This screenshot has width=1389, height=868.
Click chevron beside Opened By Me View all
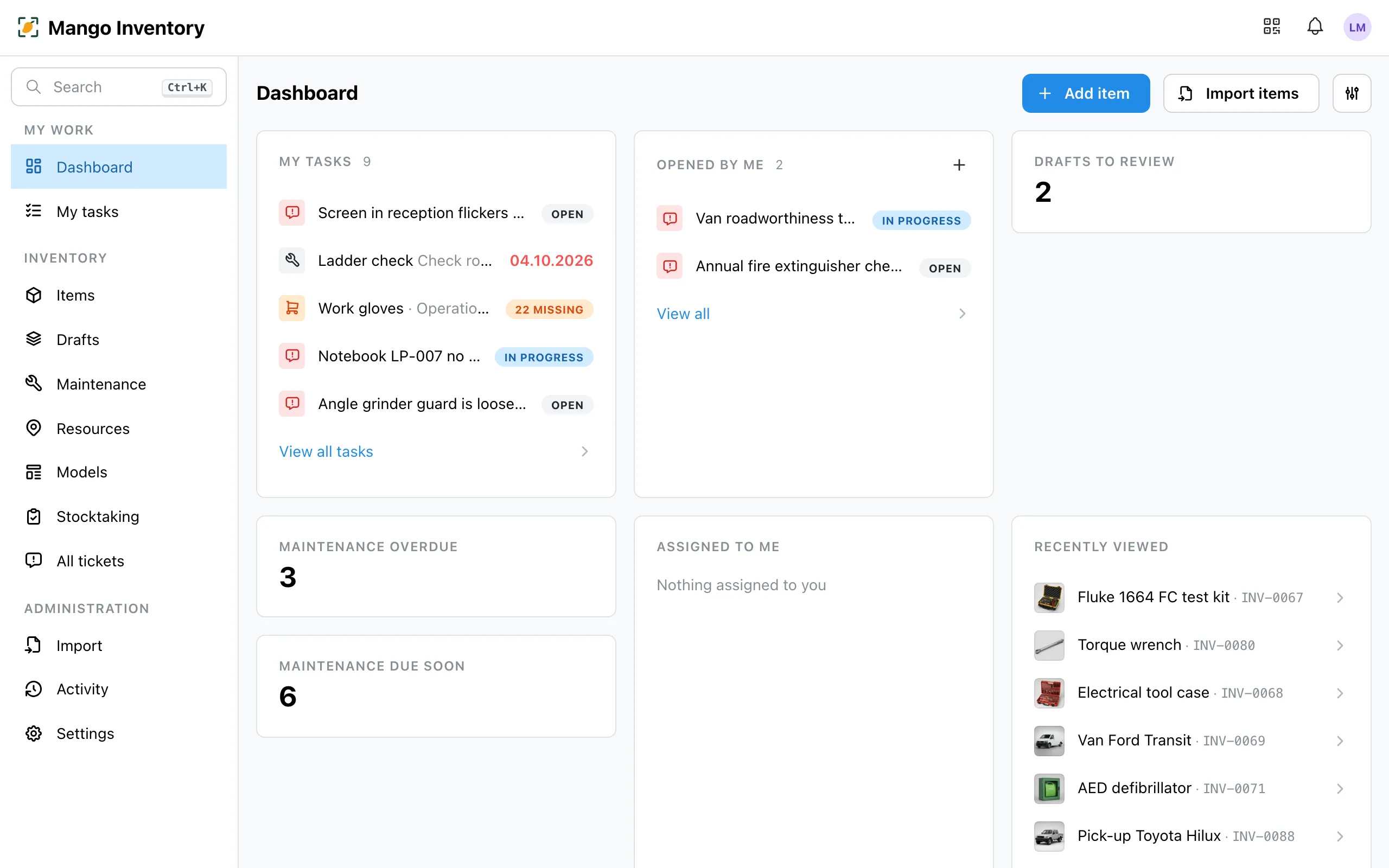click(x=962, y=314)
